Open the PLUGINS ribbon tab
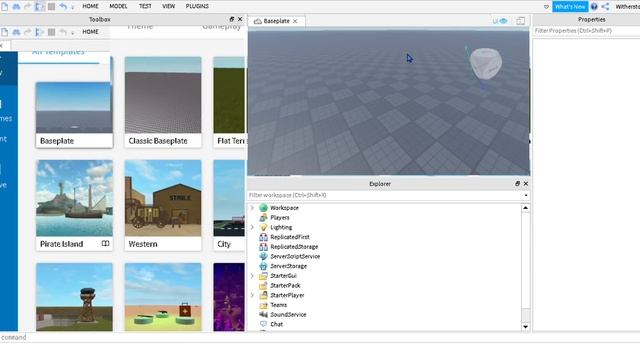Image resolution: width=640 pixels, height=360 pixels. 197,6
